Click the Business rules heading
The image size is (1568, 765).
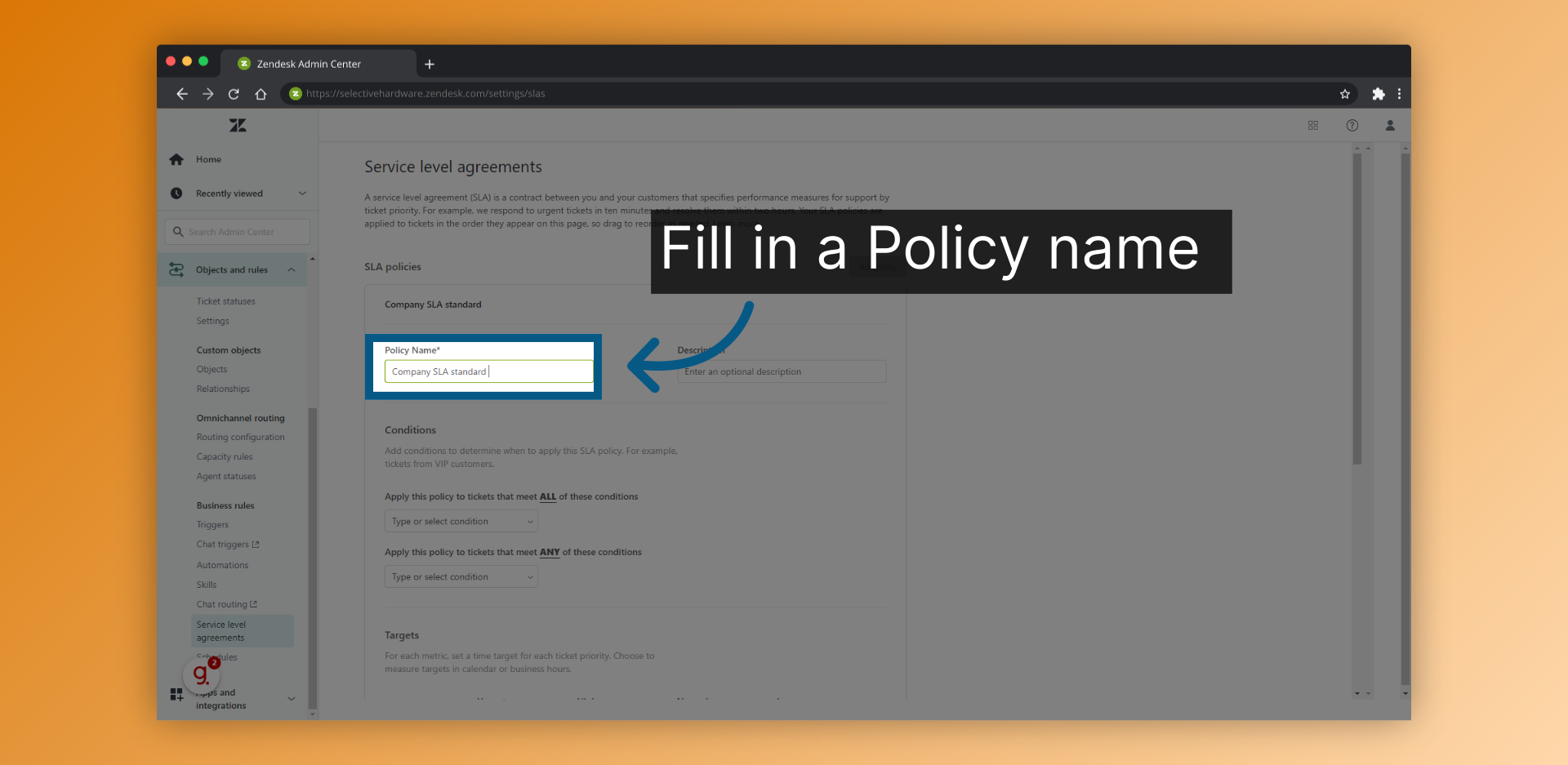225,505
